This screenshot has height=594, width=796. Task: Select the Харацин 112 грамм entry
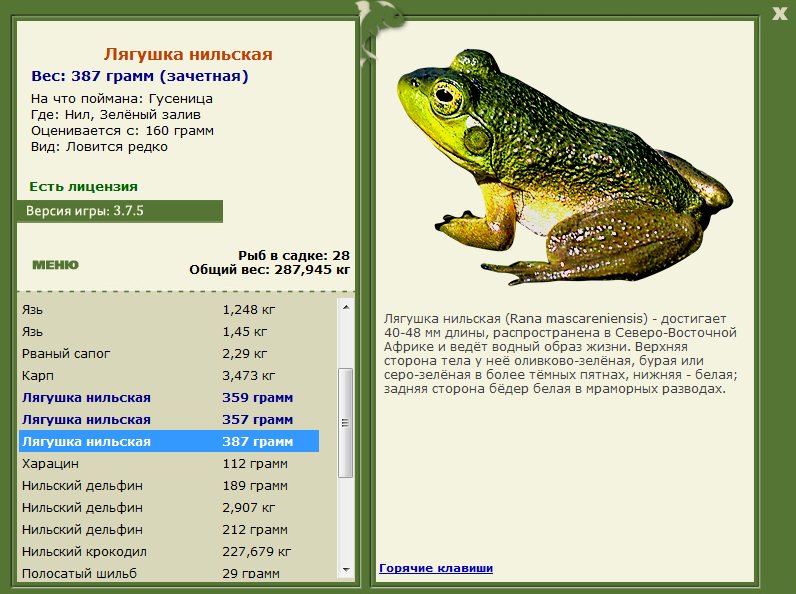click(x=169, y=464)
